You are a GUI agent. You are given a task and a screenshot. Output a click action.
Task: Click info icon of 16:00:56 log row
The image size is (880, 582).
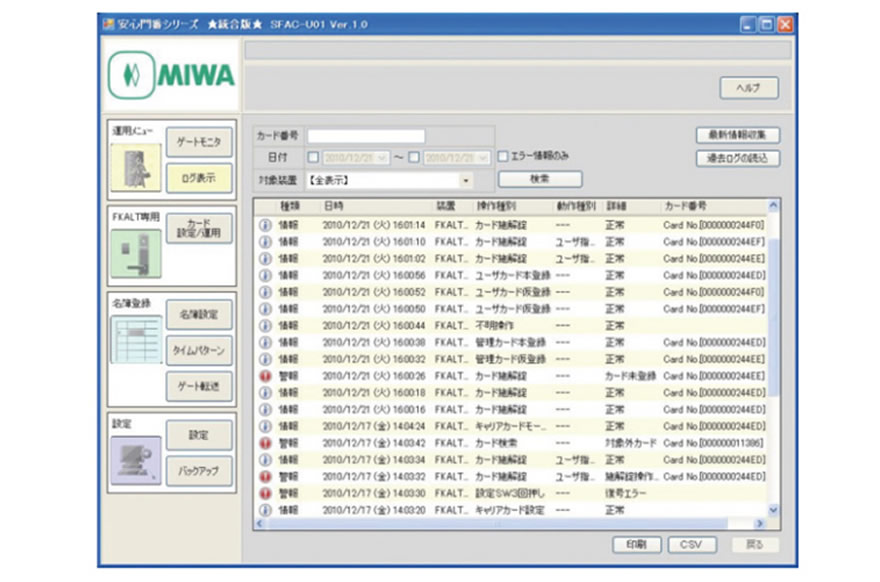coord(265,276)
